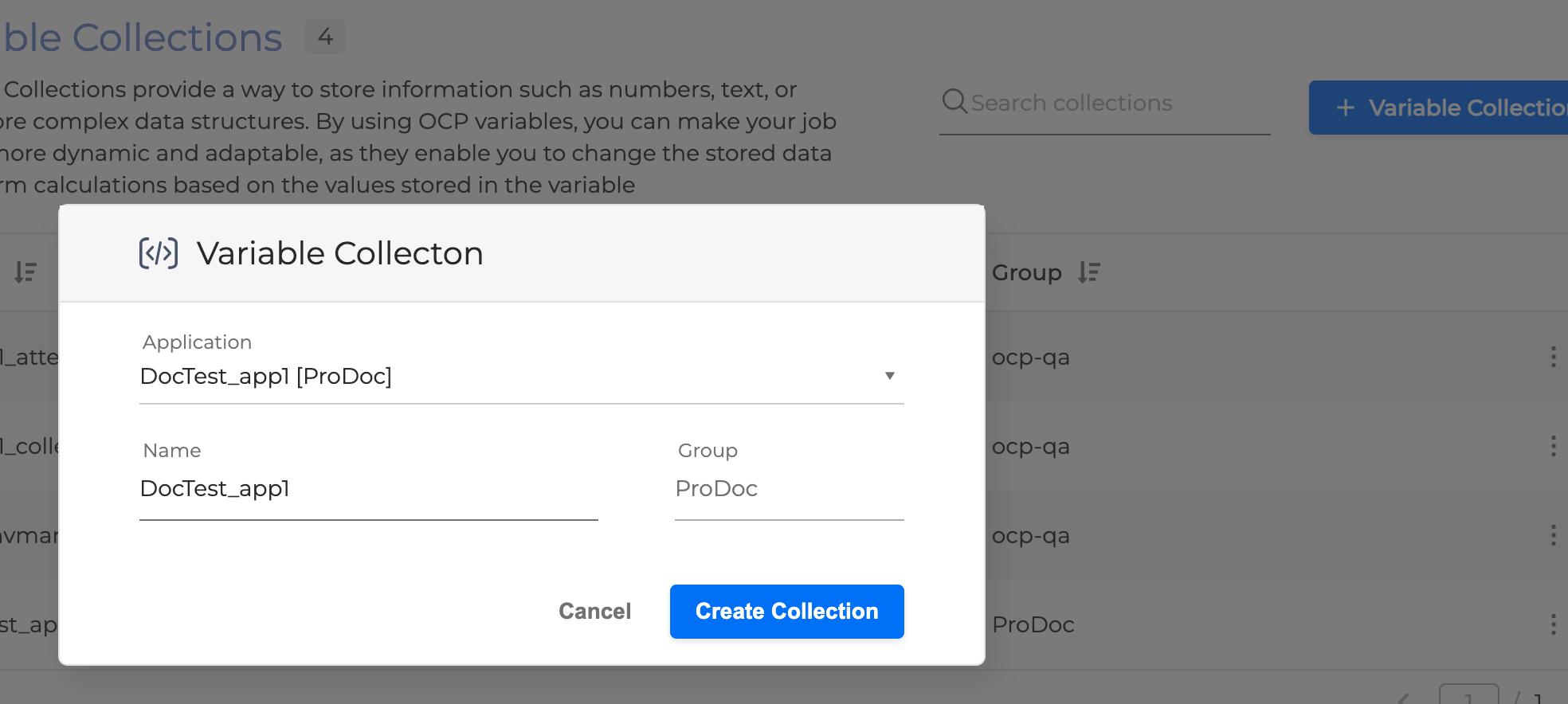Click the page number box in pagination

(1468, 694)
